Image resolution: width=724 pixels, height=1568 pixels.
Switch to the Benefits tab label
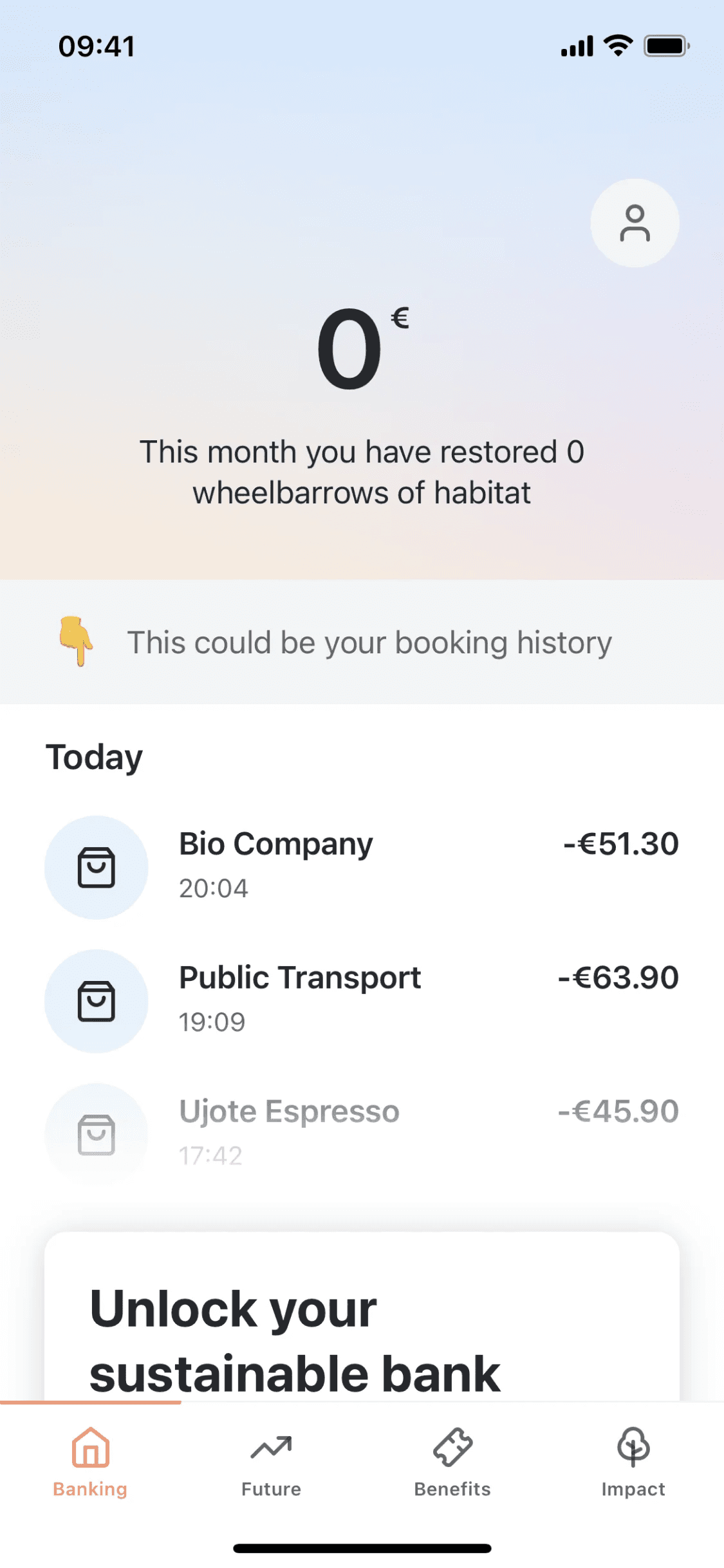[x=452, y=1489]
